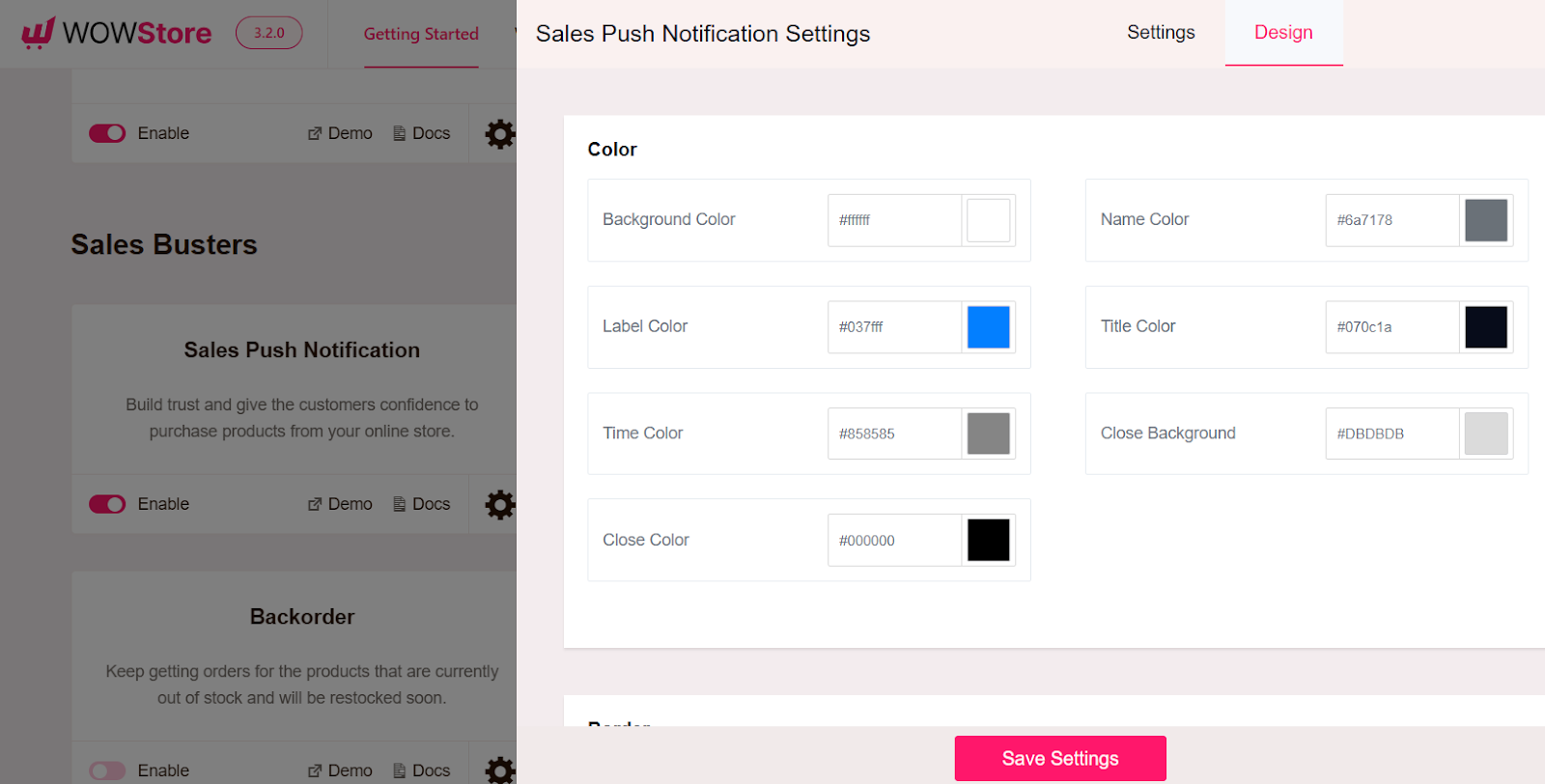Viewport: 1545px width, 784px height.
Task: Open Demo link above Sales Busters heading
Action: [x=340, y=133]
